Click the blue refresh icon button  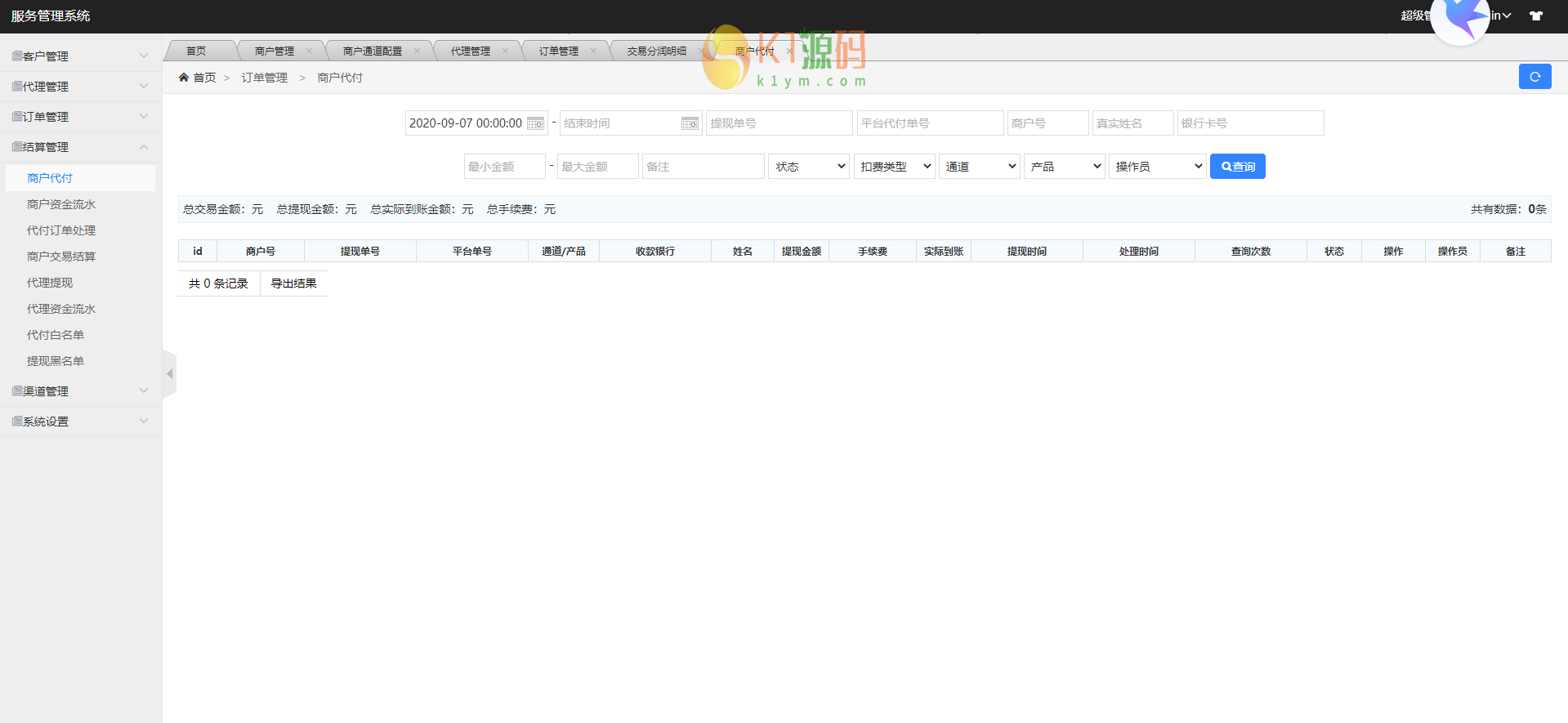(x=1534, y=77)
